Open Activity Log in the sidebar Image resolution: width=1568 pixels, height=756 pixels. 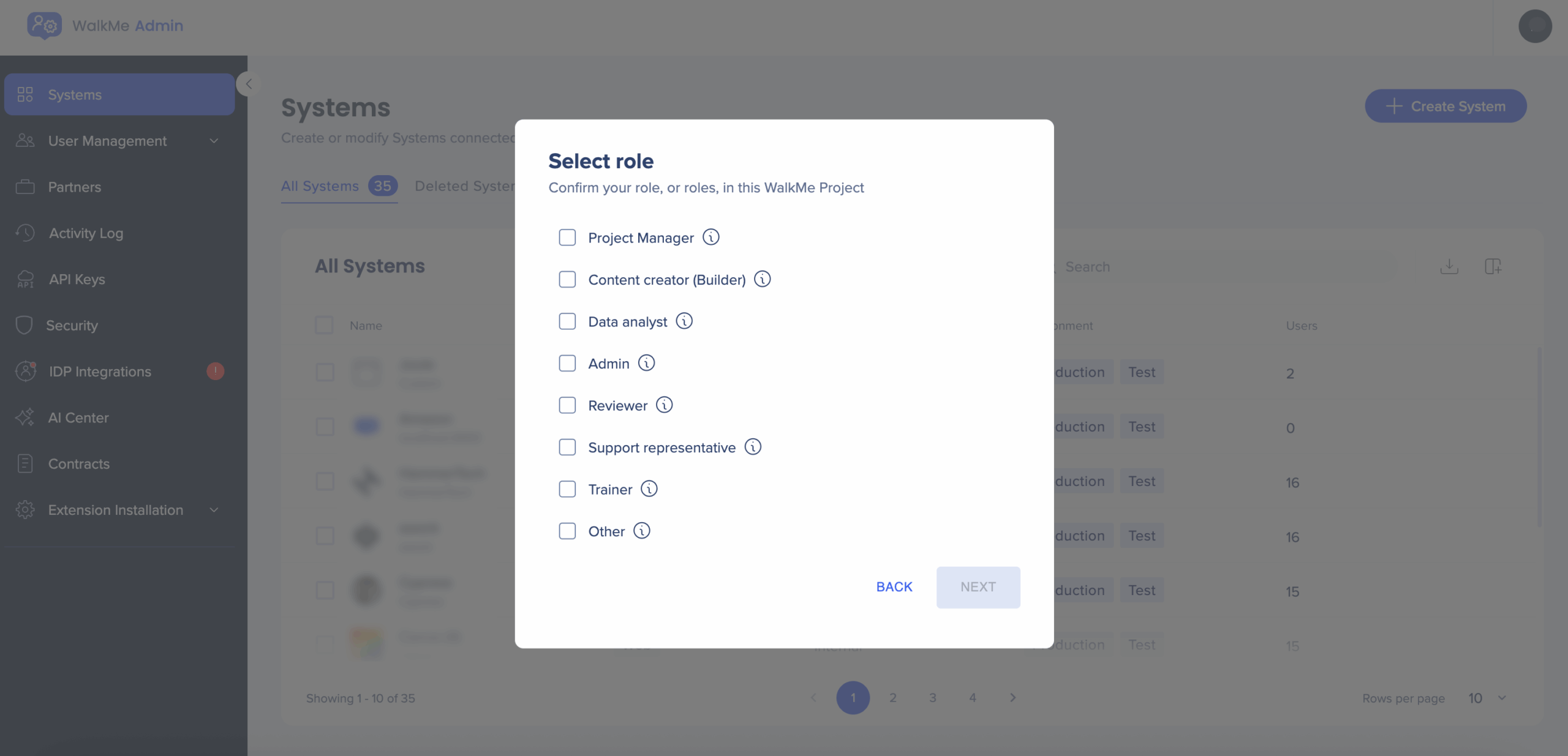click(86, 233)
